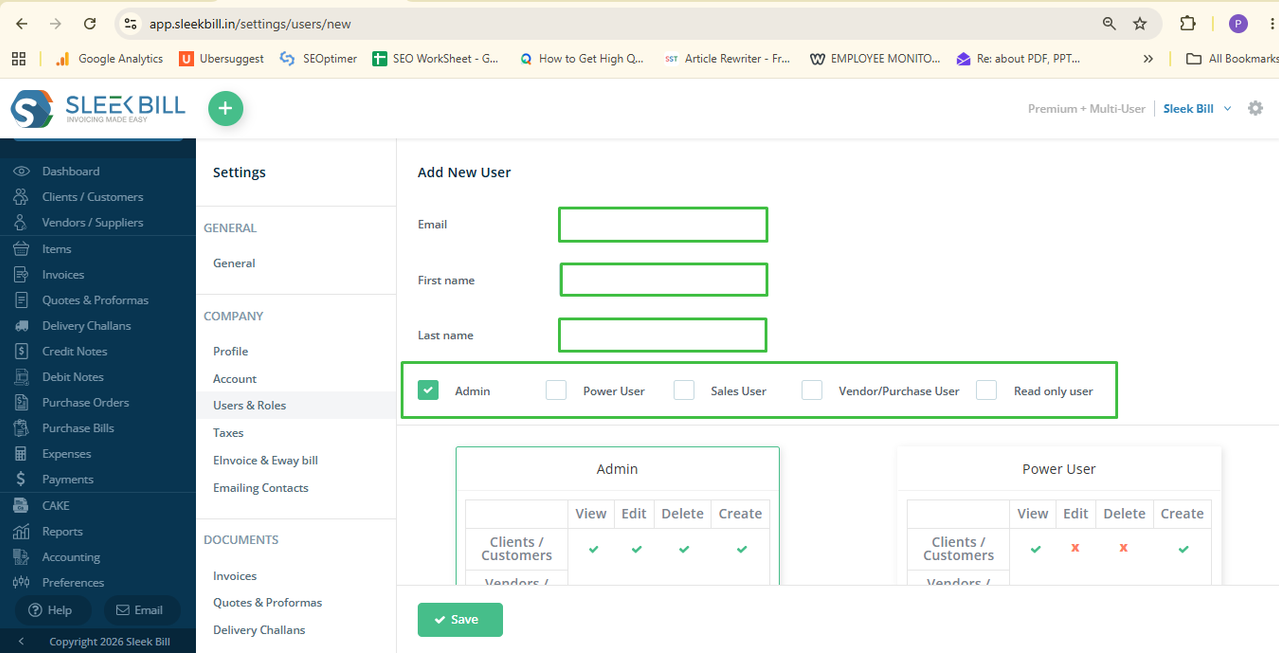Bookmark this page with the star icon
Screen dimensions: 1279x653
tap(1140, 23)
